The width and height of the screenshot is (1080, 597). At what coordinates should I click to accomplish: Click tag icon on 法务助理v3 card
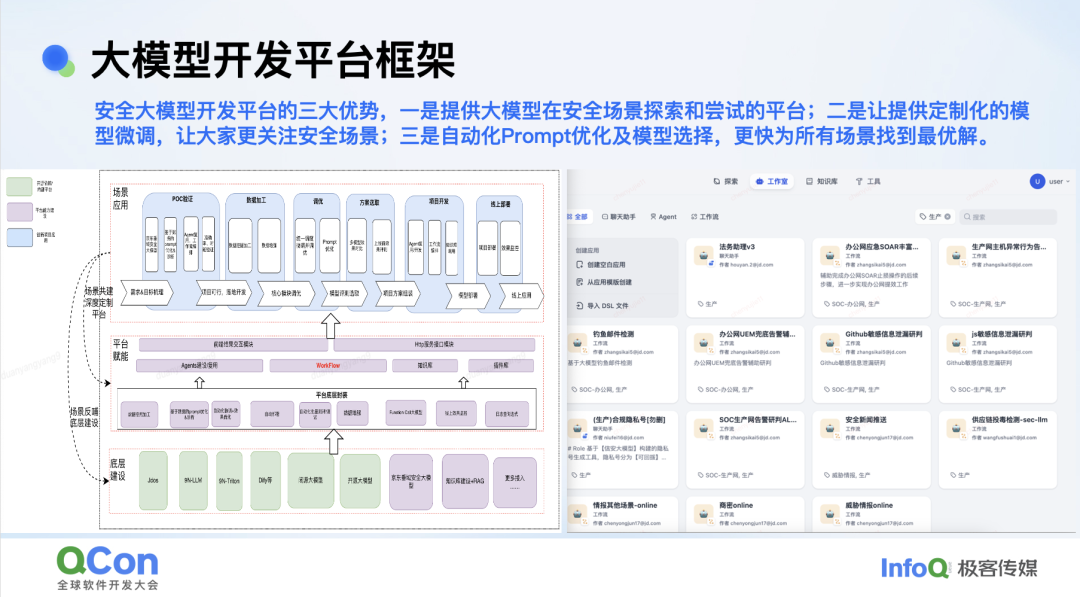tap(700, 304)
